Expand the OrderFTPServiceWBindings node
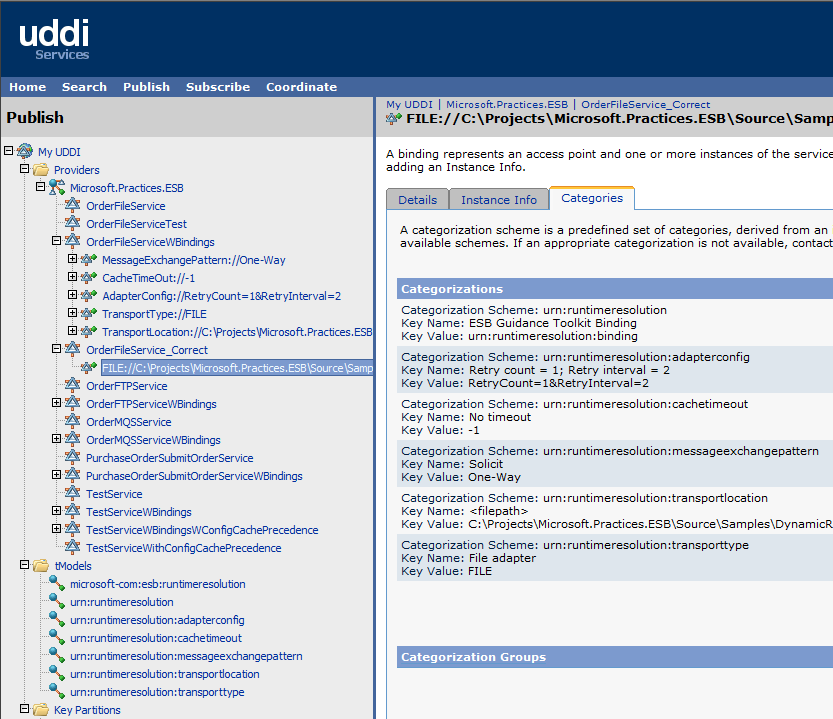 click(x=56, y=403)
